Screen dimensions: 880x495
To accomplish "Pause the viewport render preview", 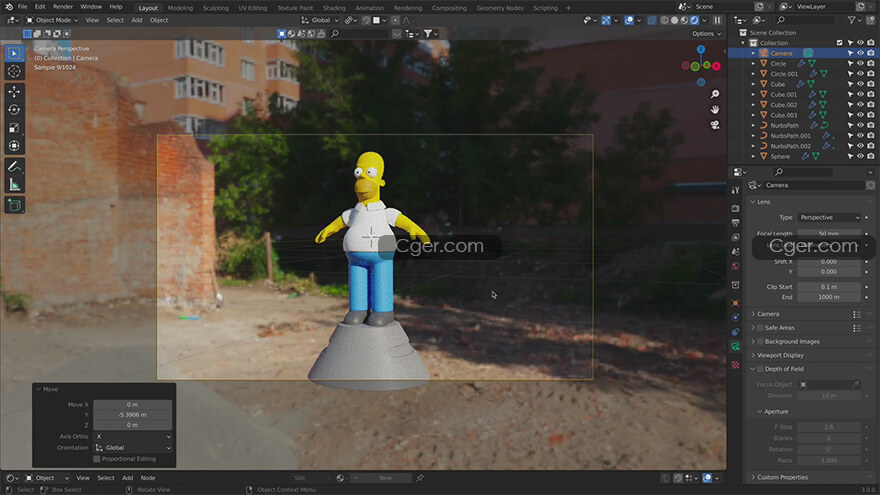I will click(x=717, y=20).
